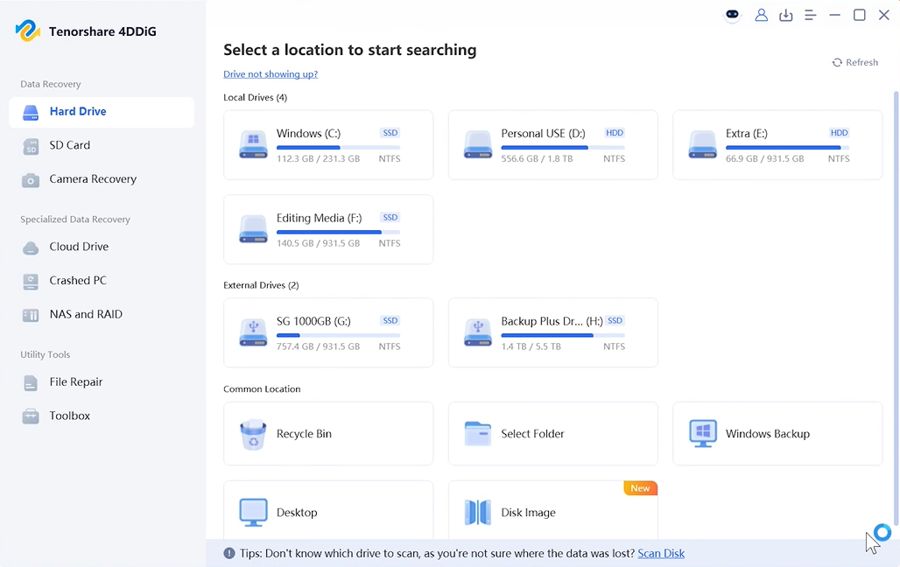Click the Editing Media (F:) drive icon
900x567 pixels.
tap(253, 230)
